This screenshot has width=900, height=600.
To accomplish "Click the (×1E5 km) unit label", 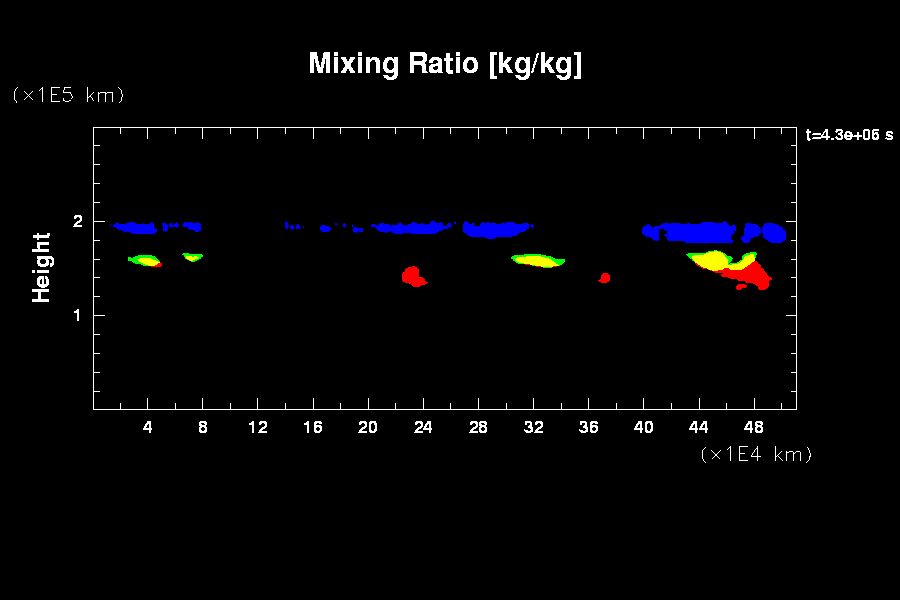I will point(68,95).
